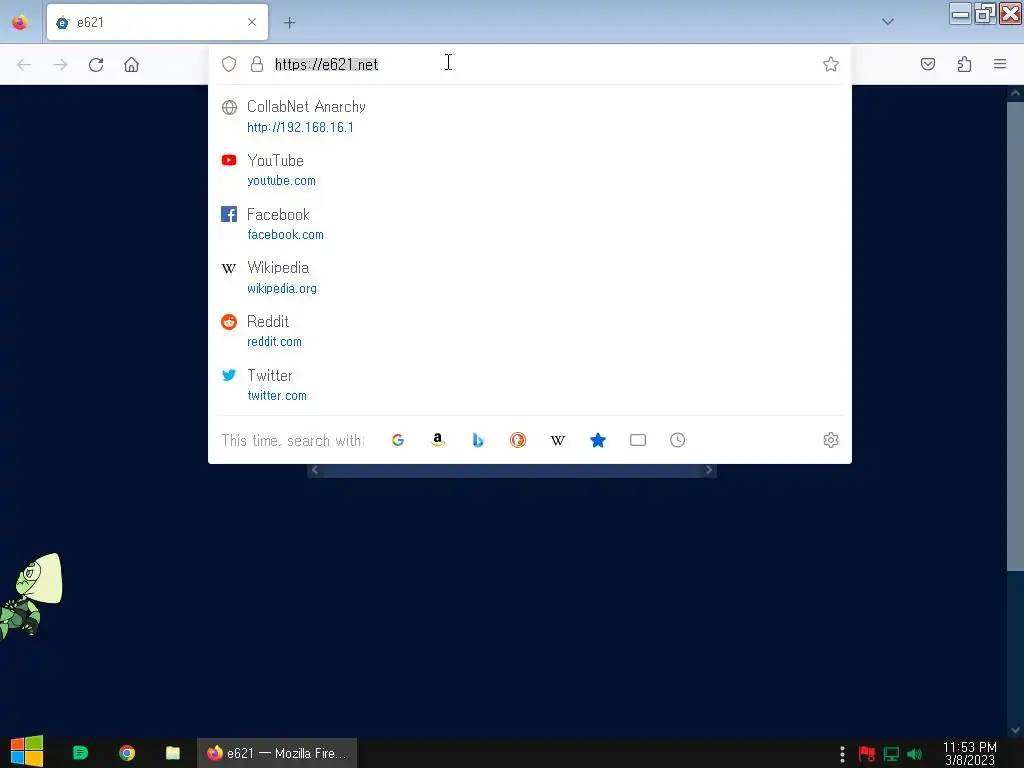Click the vertical scrollbar down arrow
The image size is (1024, 768).
[x=1015, y=730]
